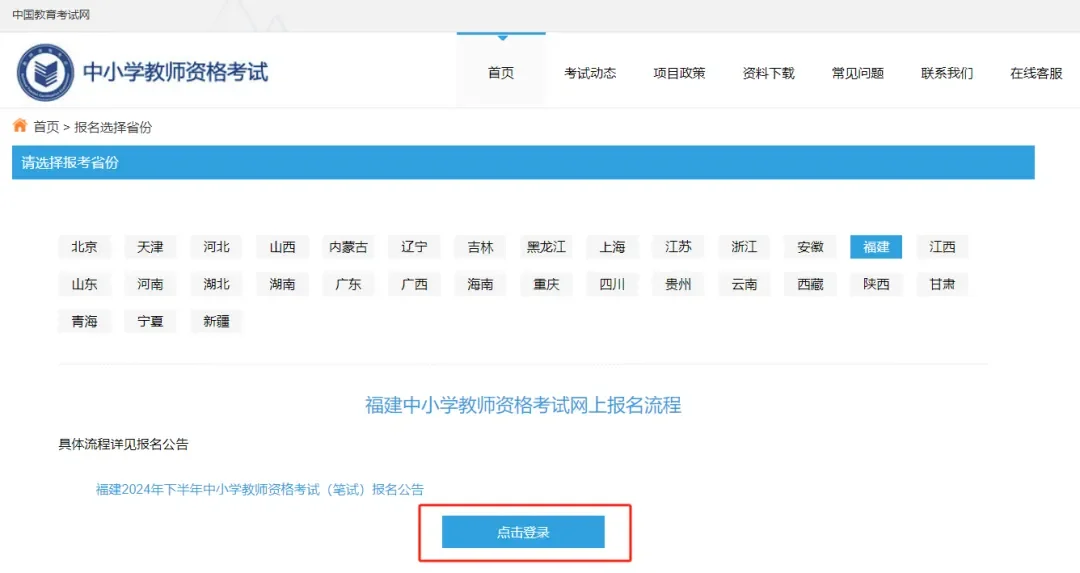
Task: Choose 广东 from the province list
Action: 349,284
